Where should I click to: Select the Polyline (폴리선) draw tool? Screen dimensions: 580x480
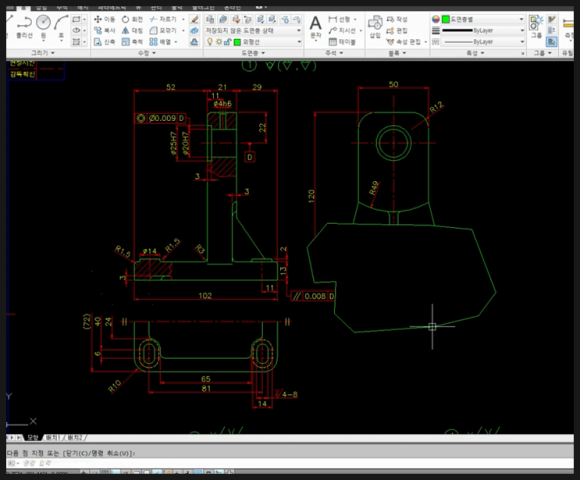24,27
